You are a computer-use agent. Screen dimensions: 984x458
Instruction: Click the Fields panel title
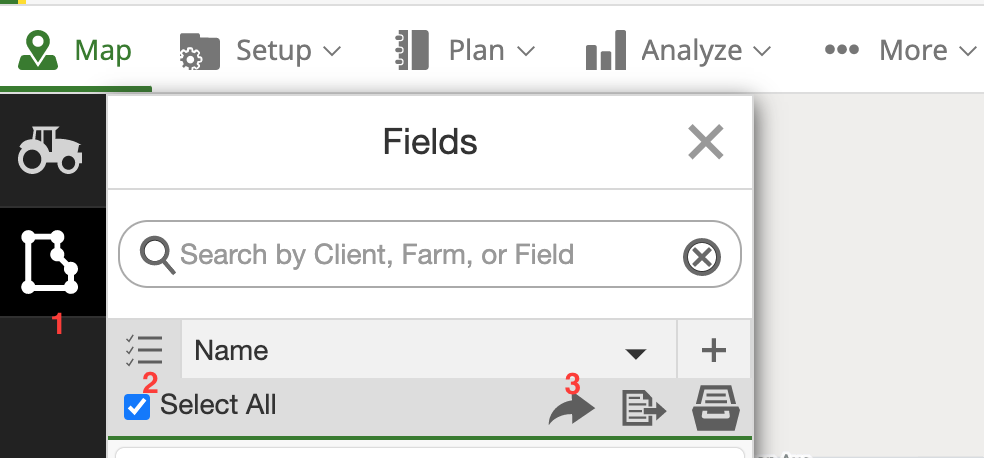[430, 142]
